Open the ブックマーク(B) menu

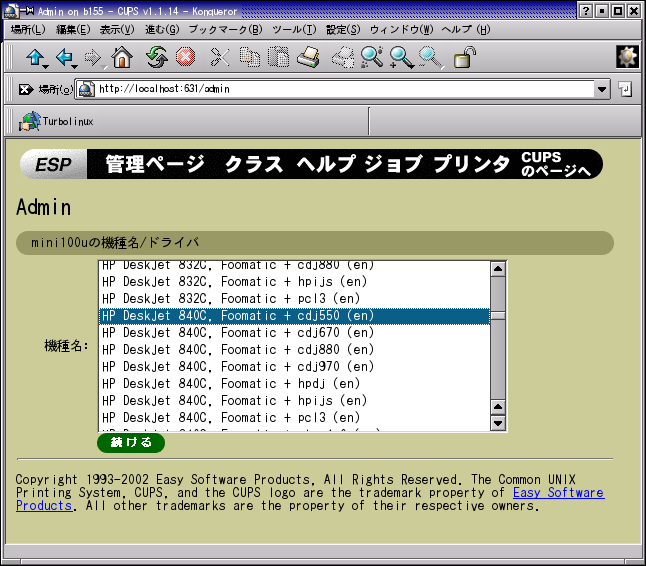(x=225, y=30)
